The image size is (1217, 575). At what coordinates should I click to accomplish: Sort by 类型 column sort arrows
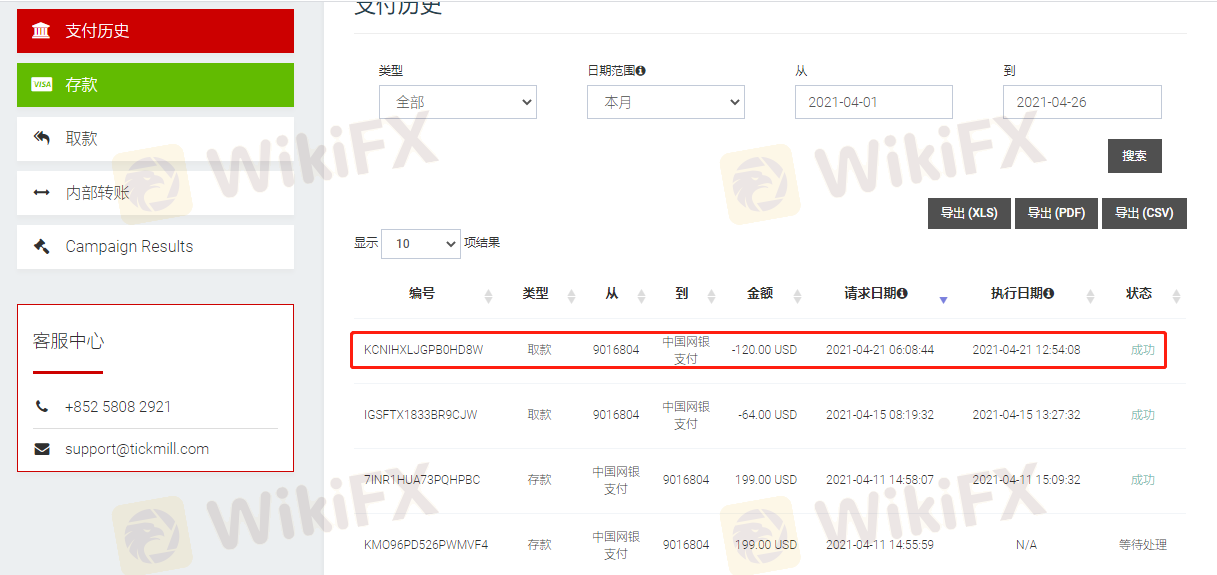pyautogui.click(x=572, y=296)
